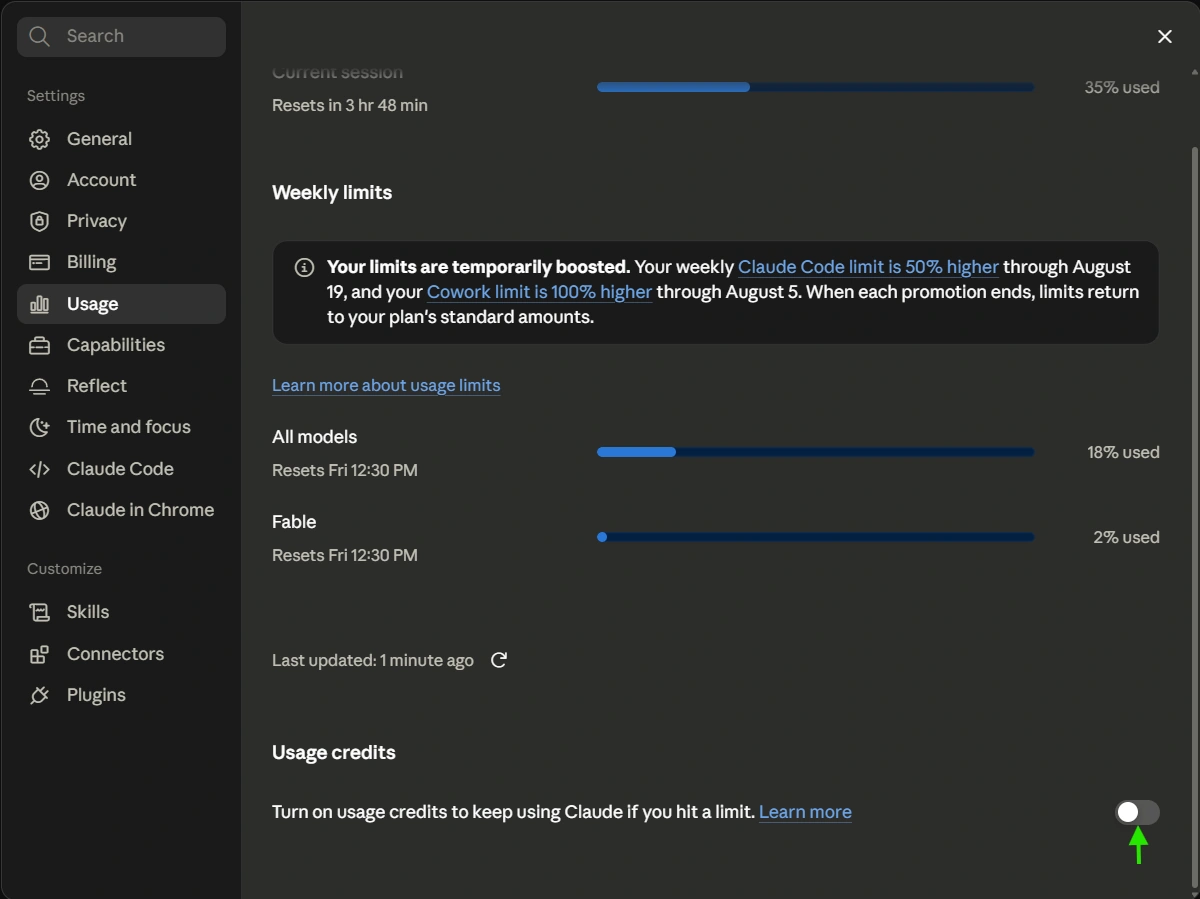The image size is (1200, 899).
Task: Focus the Search input field
Action: [121, 37]
